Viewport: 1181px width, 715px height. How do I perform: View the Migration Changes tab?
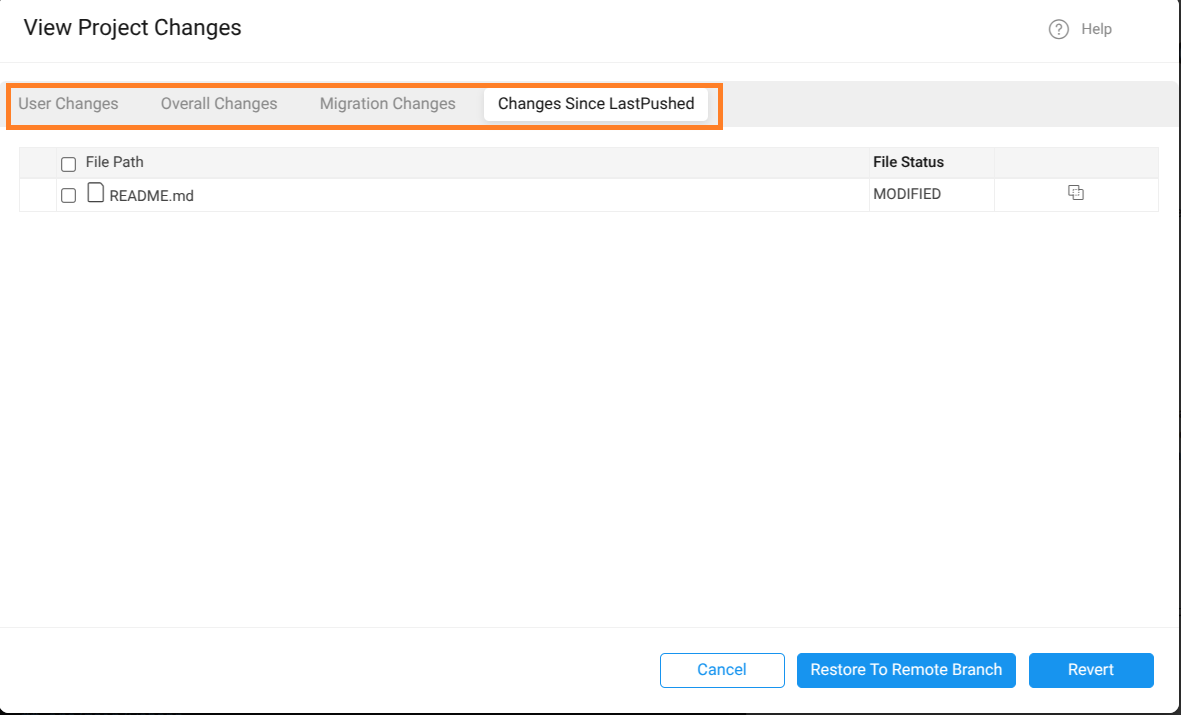click(387, 103)
